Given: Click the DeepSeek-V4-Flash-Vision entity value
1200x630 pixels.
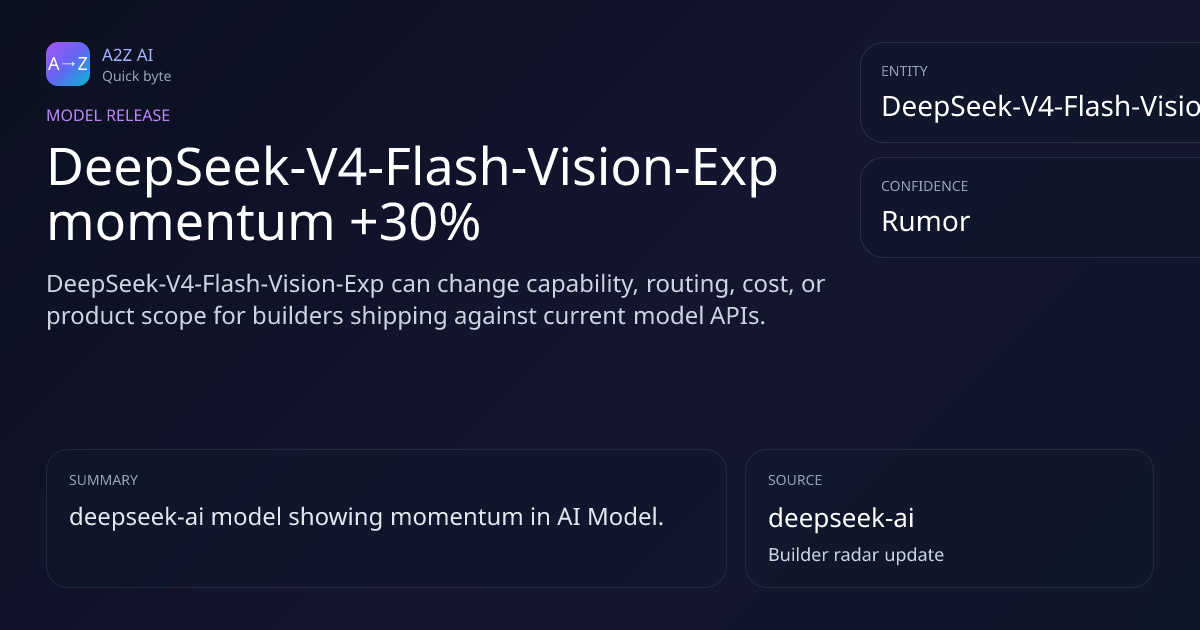Looking at the screenshot, I should click(x=1040, y=106).
